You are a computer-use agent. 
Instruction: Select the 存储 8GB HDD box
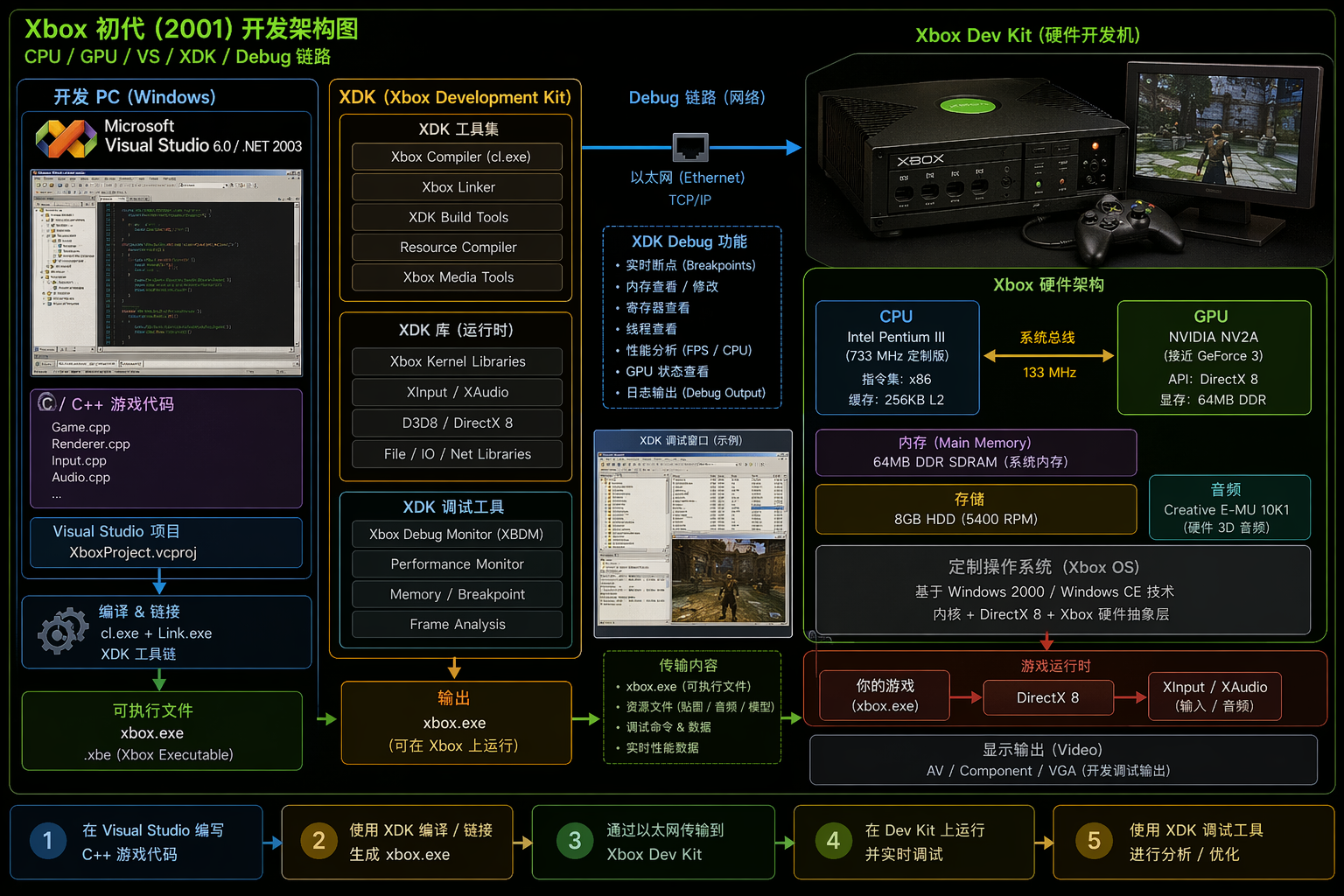click(x=976, y=509)
